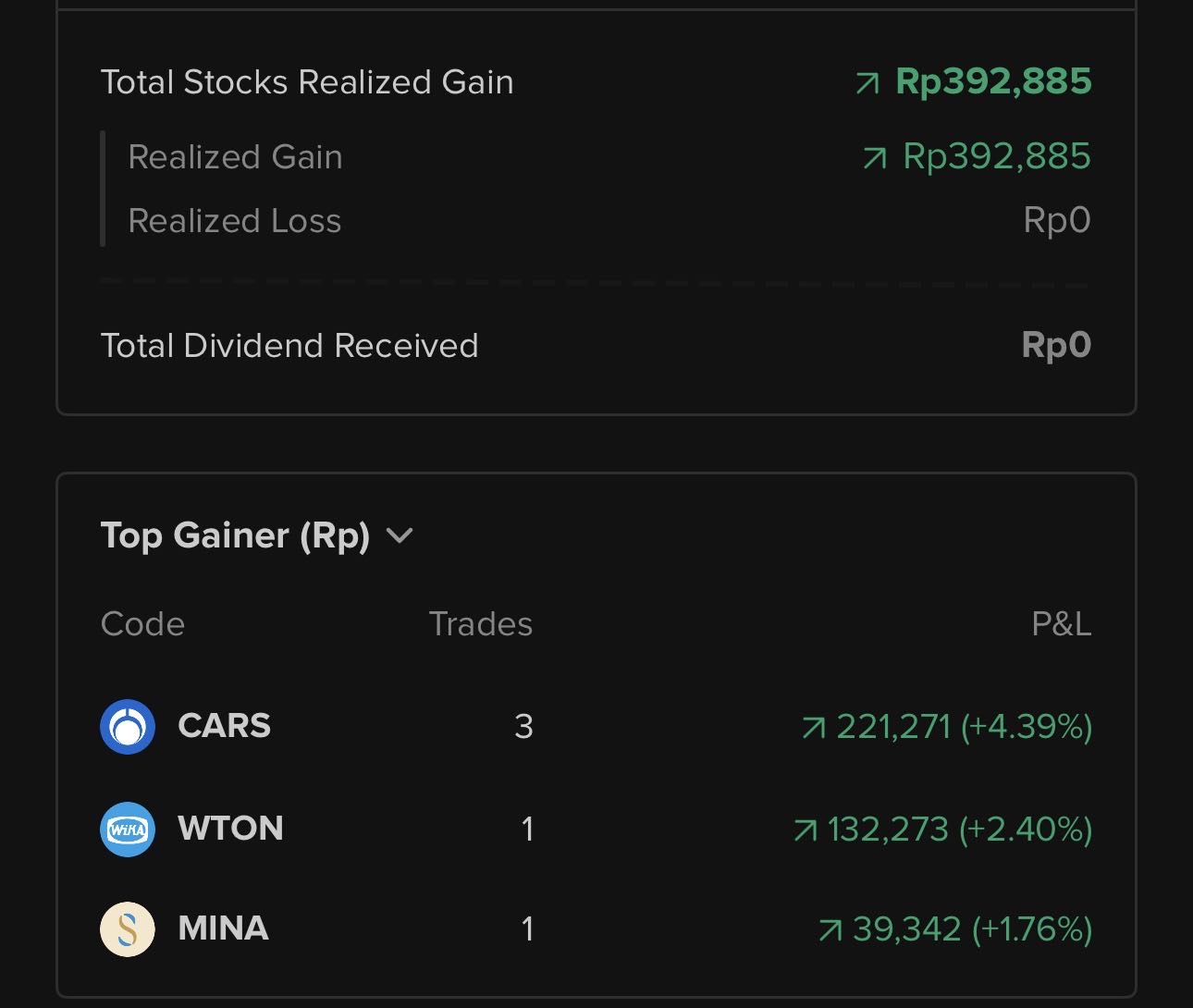Screen dimensions: 1193x1008
Task: Sort by the Trades column header
Action: point(480,624)
